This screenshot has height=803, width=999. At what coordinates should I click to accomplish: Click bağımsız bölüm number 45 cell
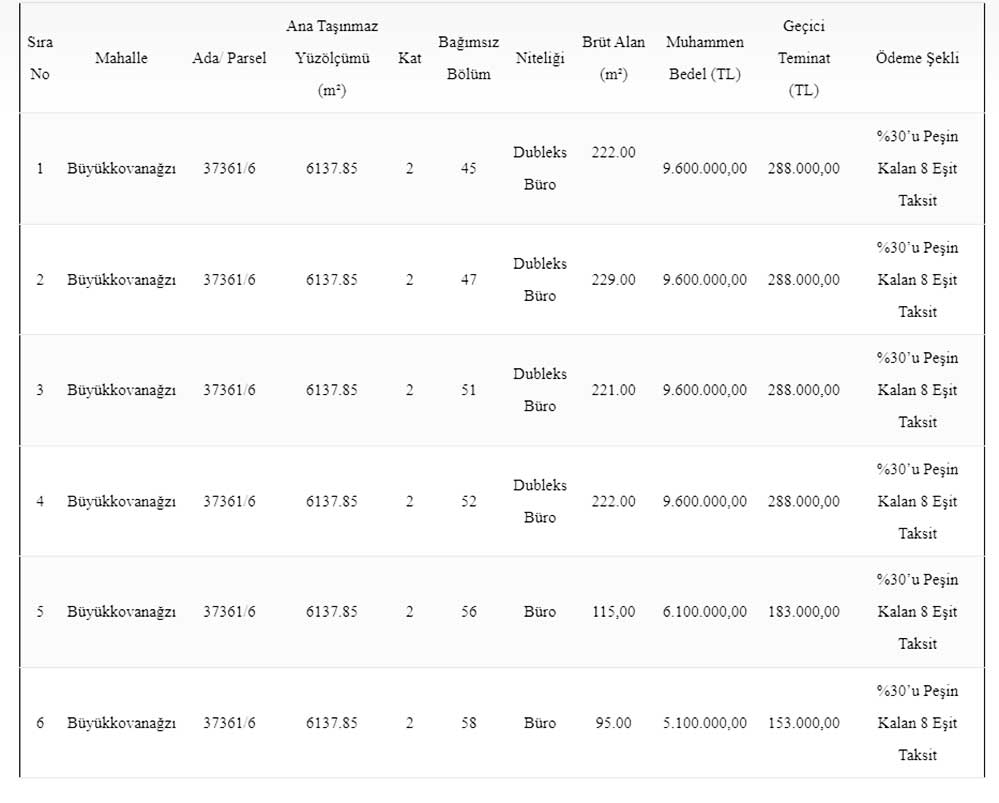click(469, 168)
